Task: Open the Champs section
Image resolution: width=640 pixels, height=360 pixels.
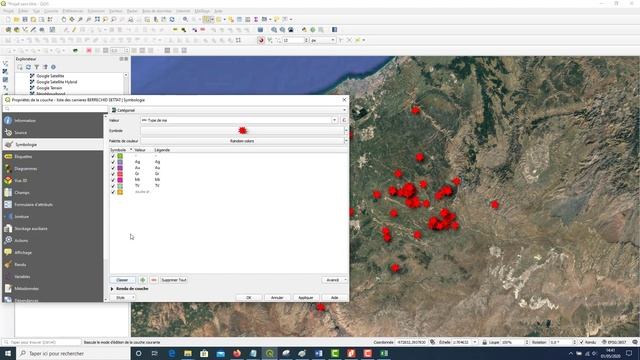Action: pyautogui.click(x=53, y=193)
